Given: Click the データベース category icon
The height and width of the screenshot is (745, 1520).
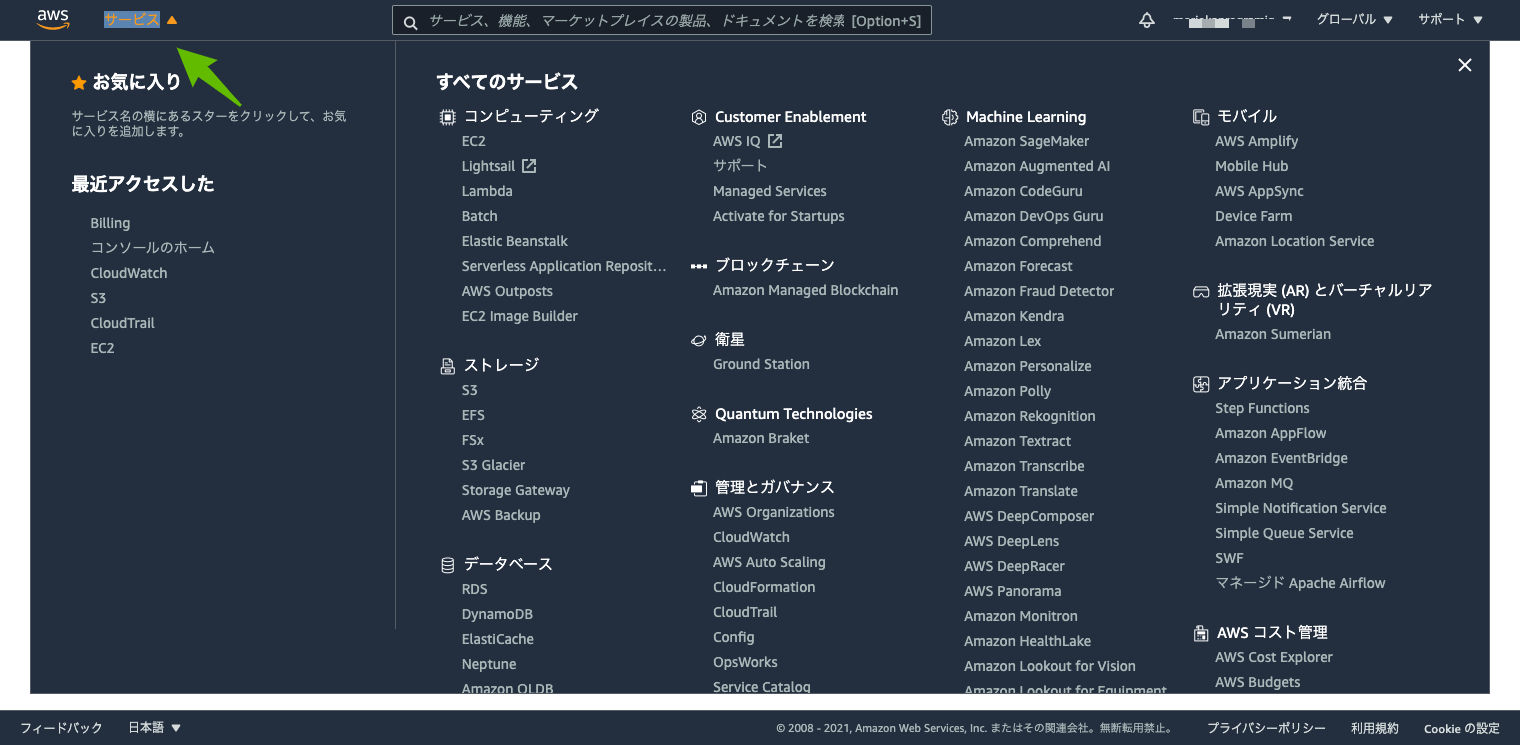Looking at the screenshot, I should (448, 565).
